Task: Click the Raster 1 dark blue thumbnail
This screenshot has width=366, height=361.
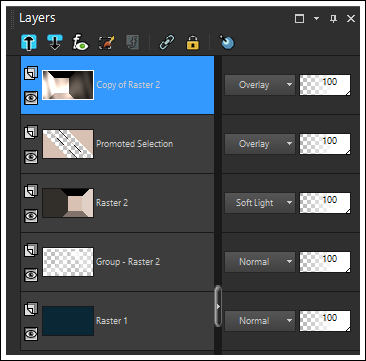Action: coord(68,321)
